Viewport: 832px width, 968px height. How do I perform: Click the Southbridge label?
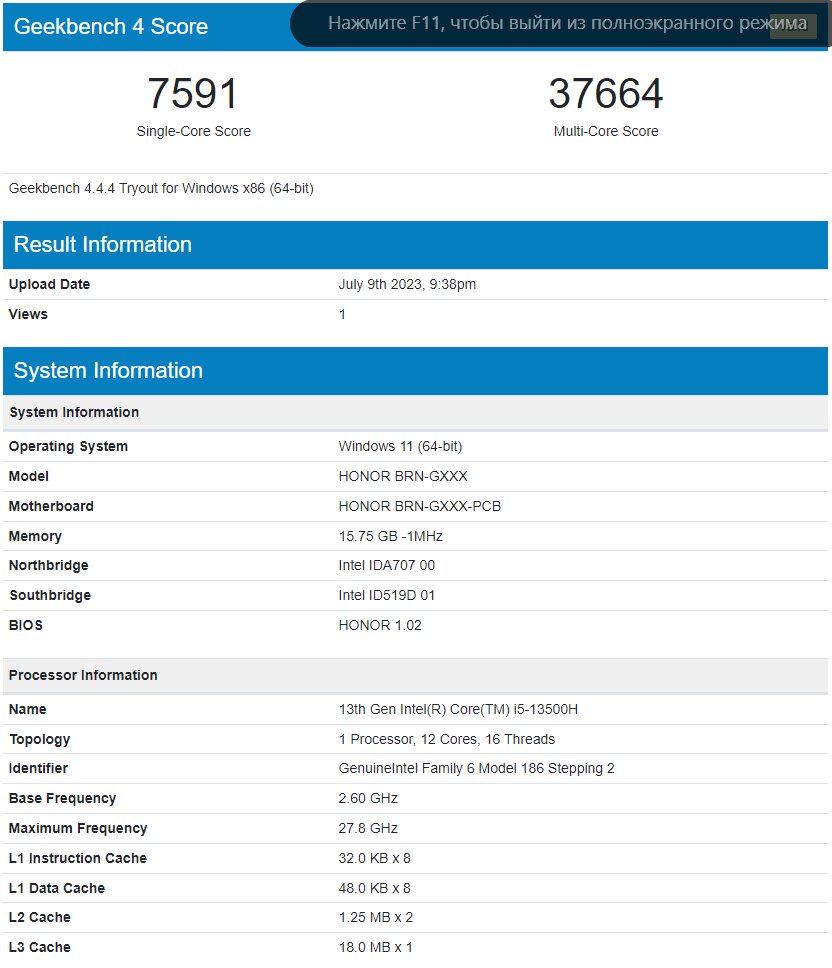click(50, 595)
